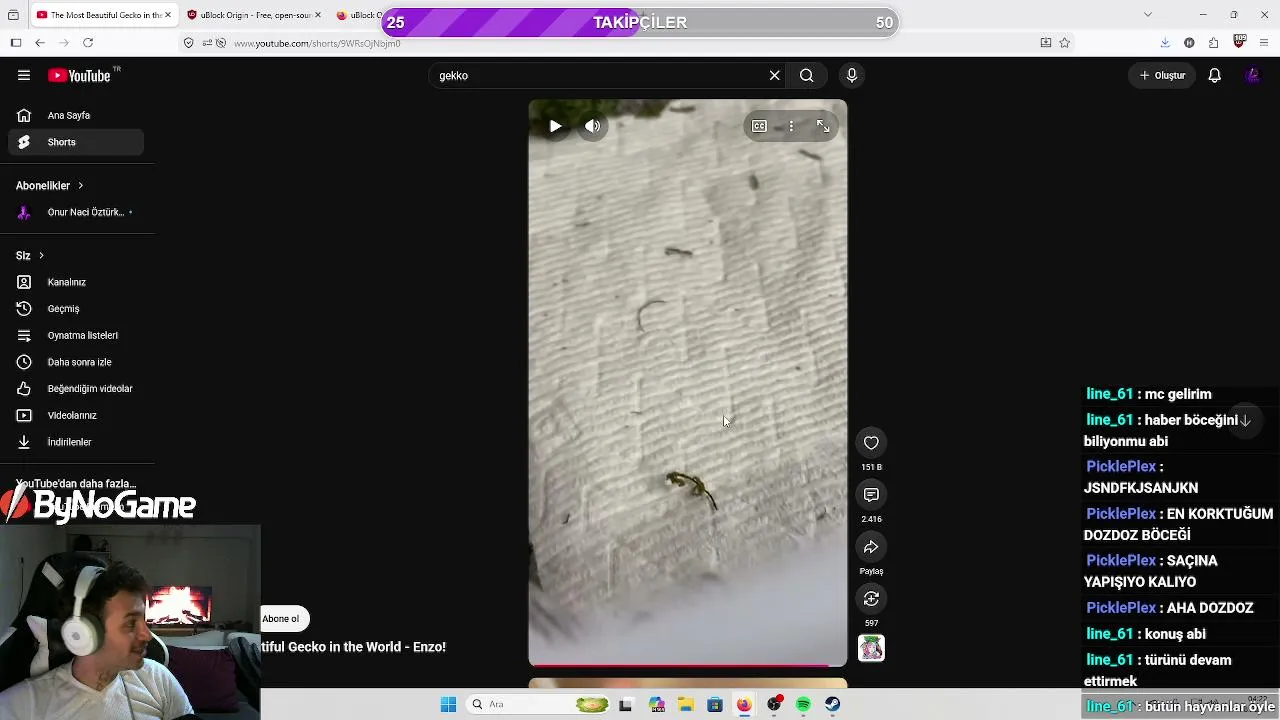Submit the search with the magnifier icon
The height and width of the screenshot is (720, 1280).
(x=806, y=75)
